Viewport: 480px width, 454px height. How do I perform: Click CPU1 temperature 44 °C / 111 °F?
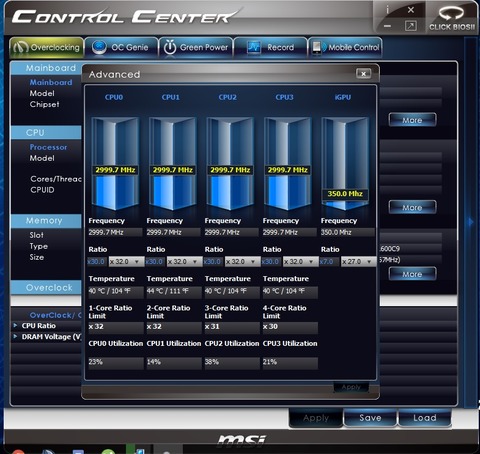[x=174, y=291]
